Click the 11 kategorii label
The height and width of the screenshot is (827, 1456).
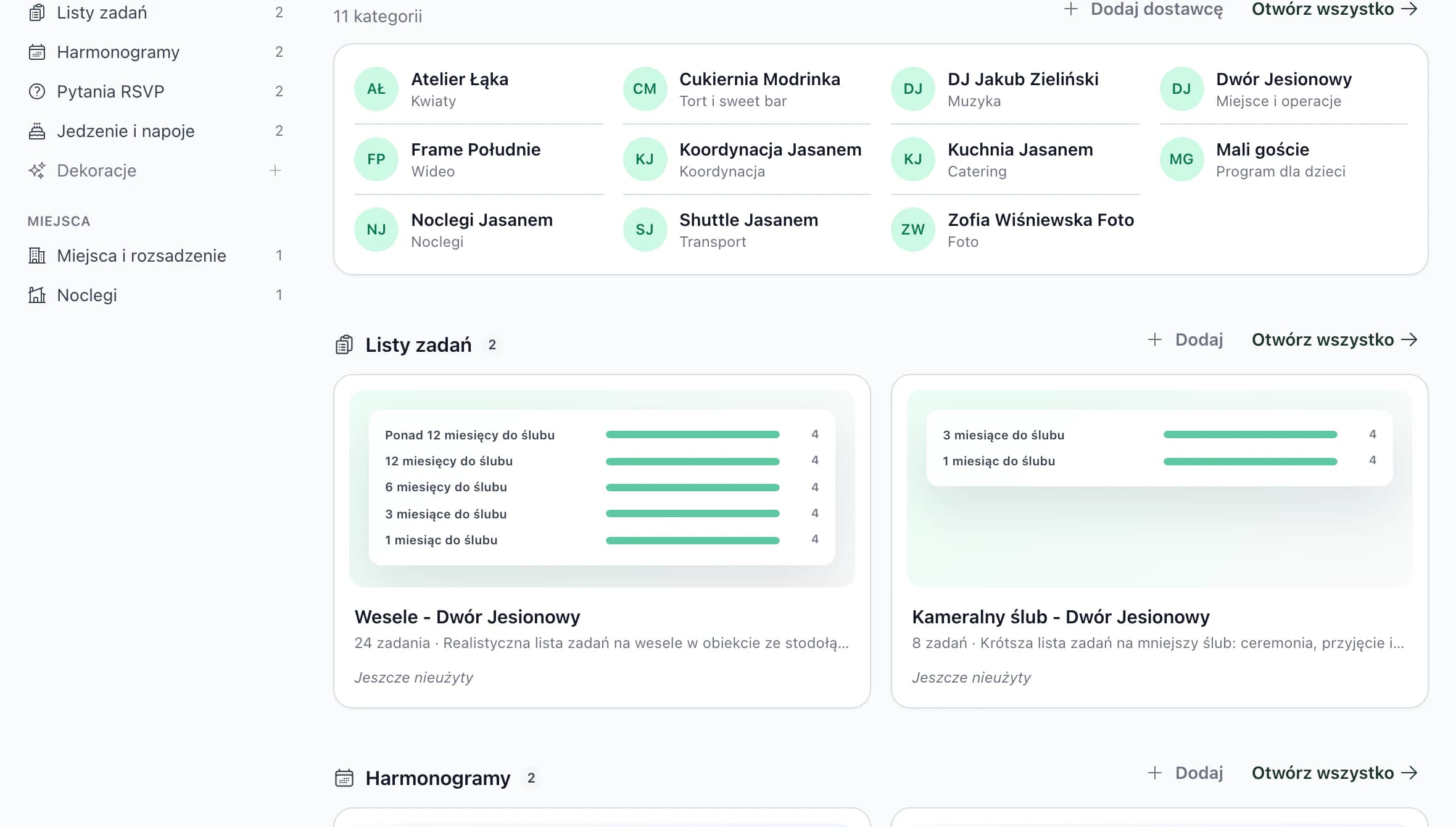pyautogui.click(x=378, y=16)
